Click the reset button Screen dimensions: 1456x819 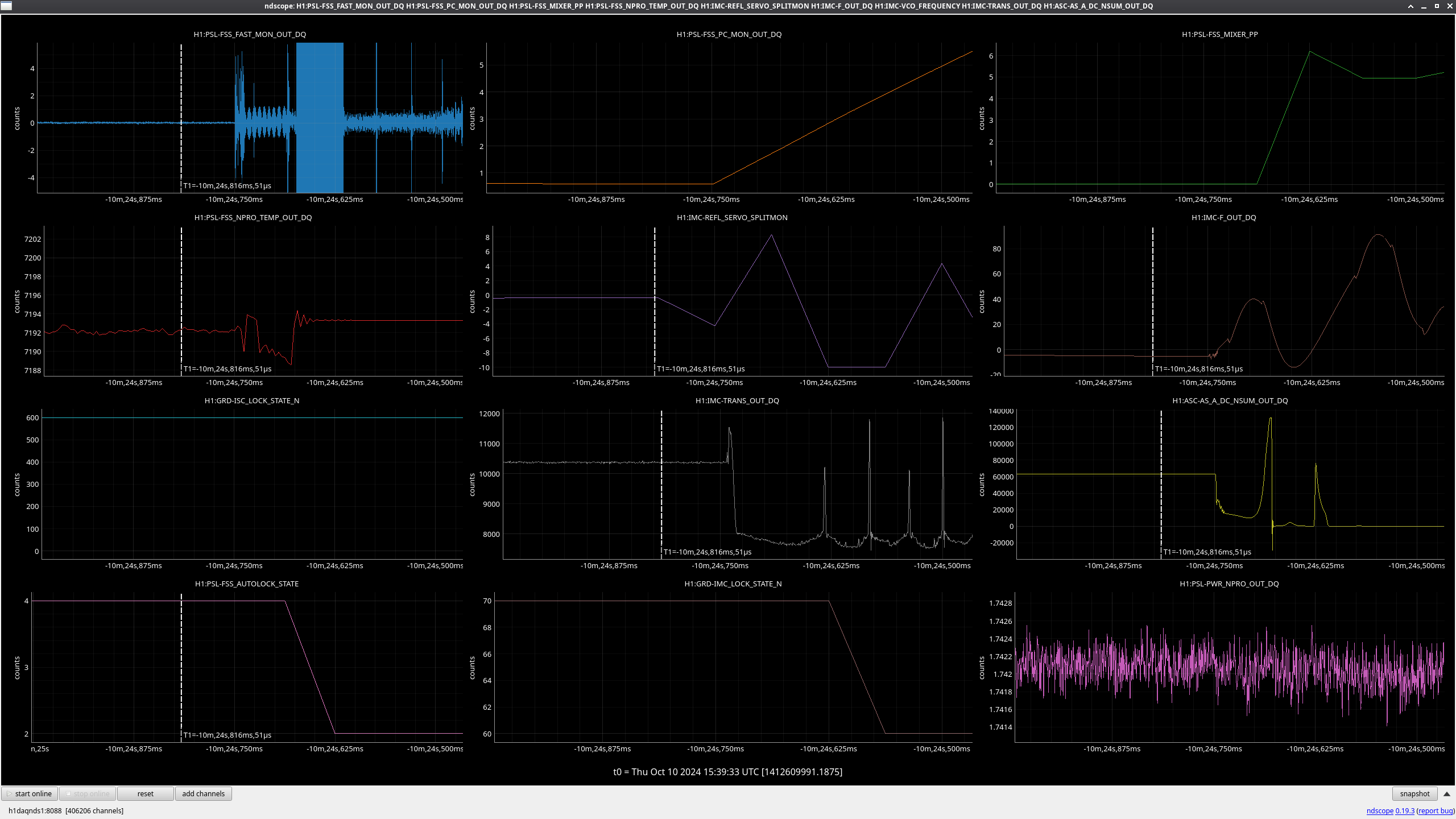[145, 793]
